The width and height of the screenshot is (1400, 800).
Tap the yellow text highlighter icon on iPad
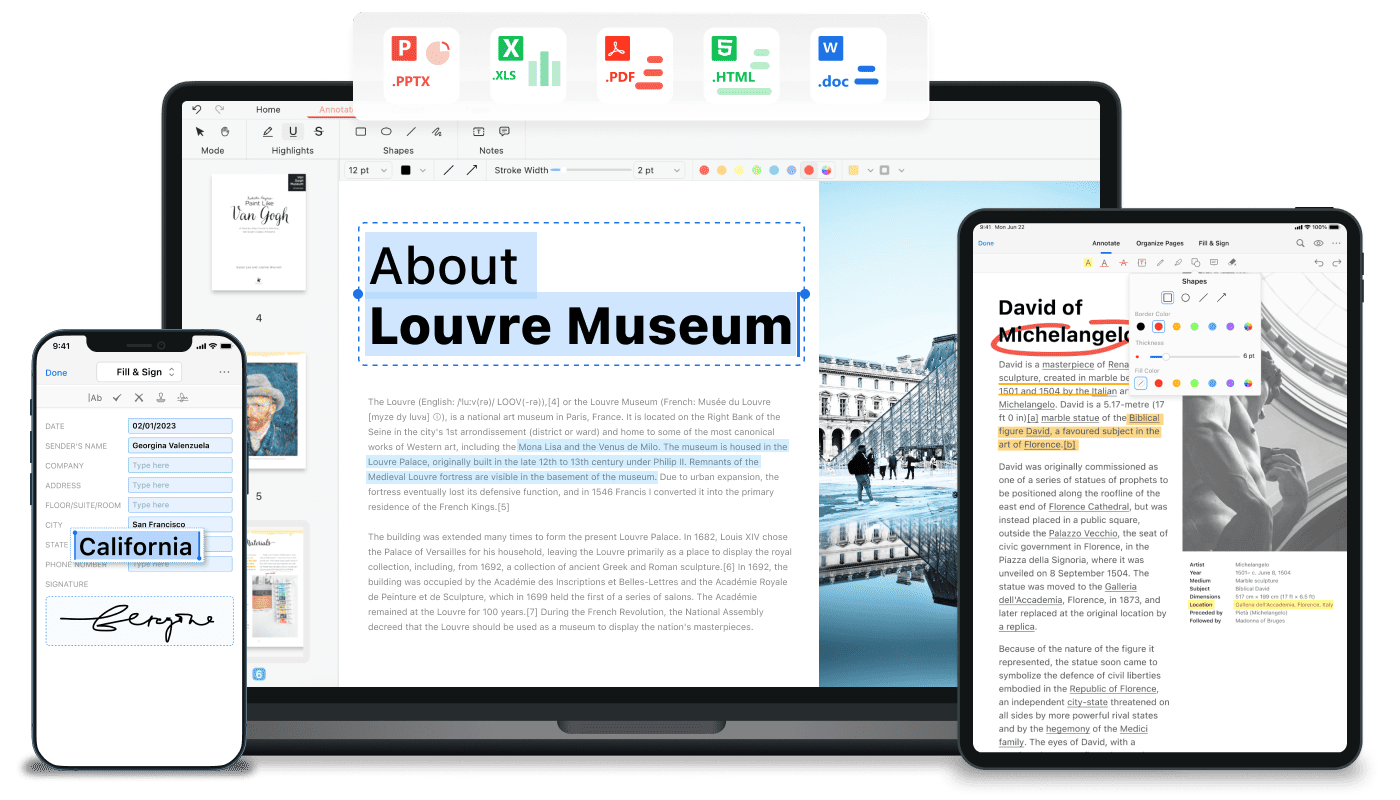click(x=1088, y=263)
